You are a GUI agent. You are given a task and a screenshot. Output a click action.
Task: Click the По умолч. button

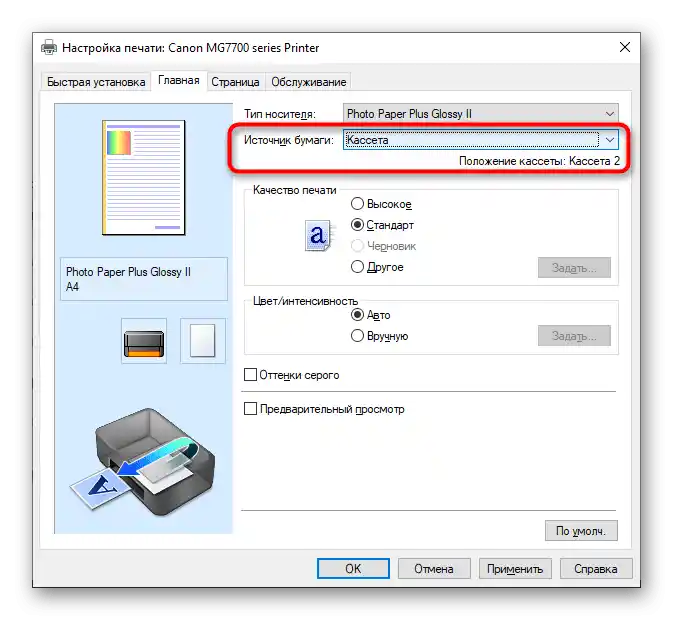click(x=581, y=531)
